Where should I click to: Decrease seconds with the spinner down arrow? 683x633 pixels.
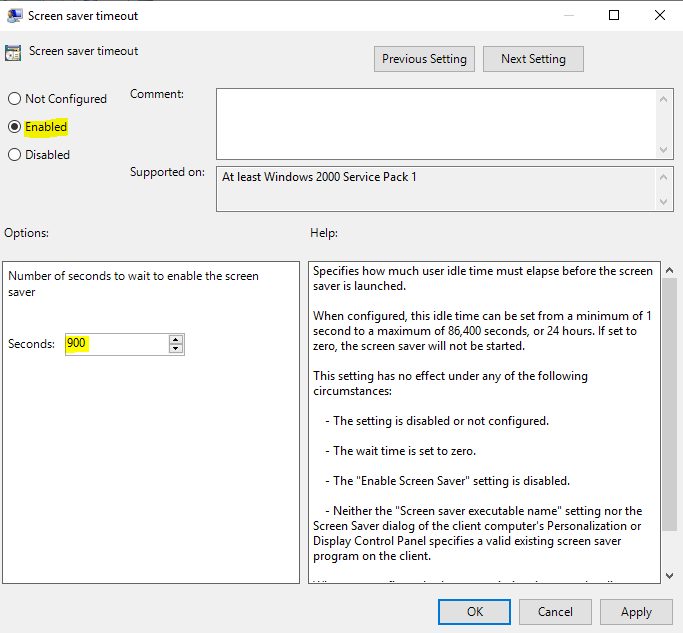coord(176,349)
